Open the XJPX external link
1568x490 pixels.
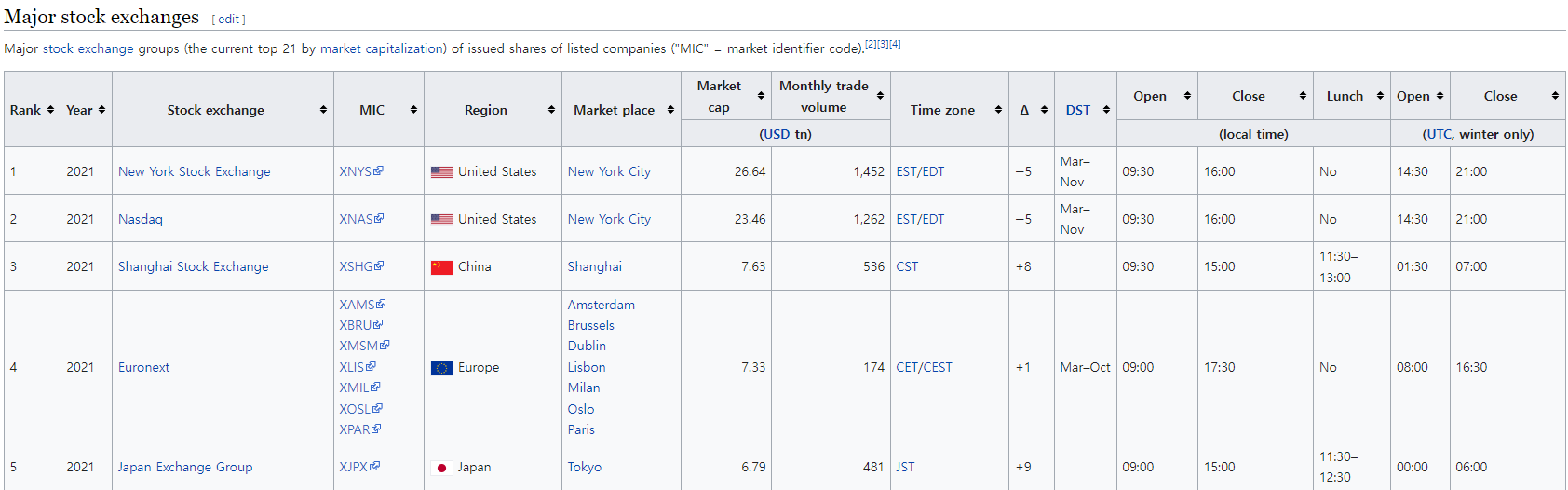pos(359,467)
